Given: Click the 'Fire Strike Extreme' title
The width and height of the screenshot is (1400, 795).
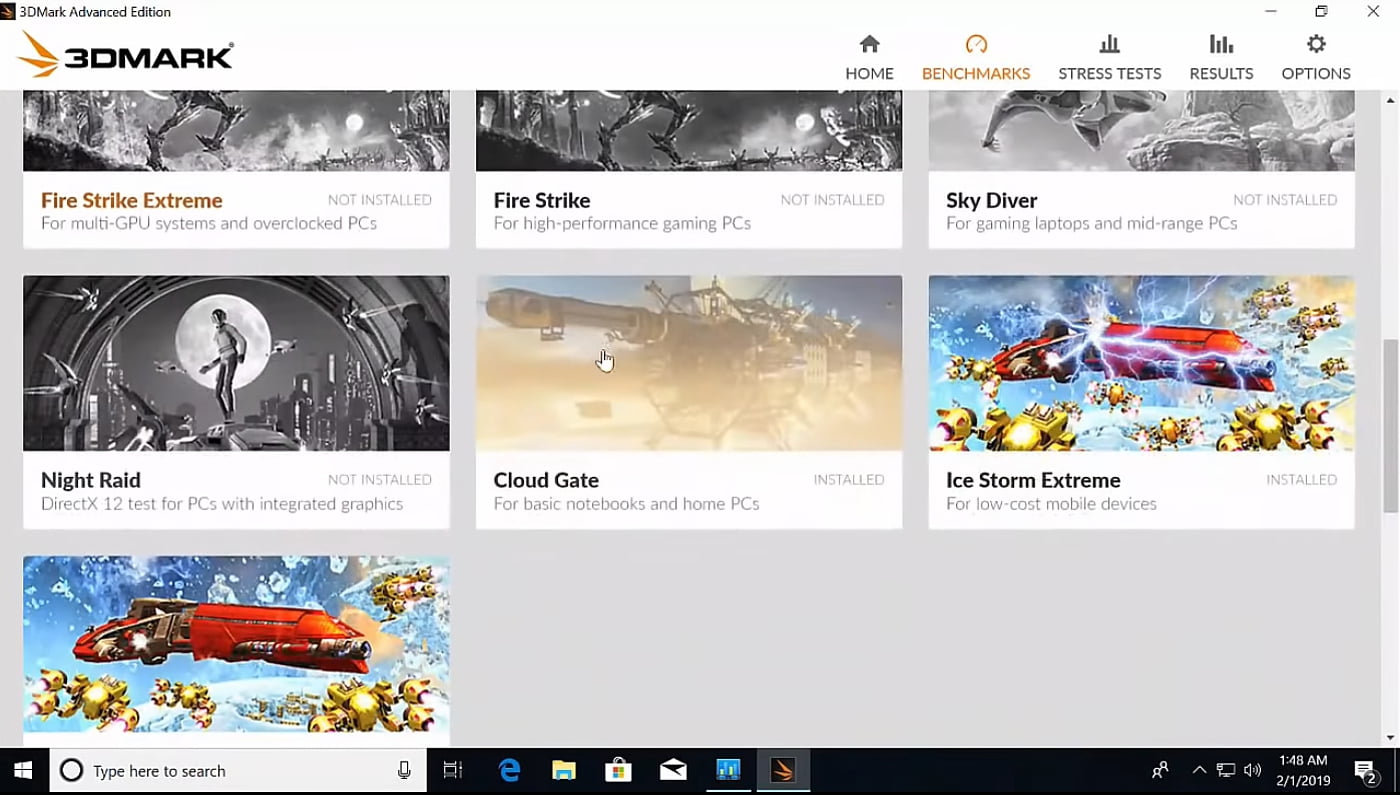Looking at the screenshot, I should (131, 200).
